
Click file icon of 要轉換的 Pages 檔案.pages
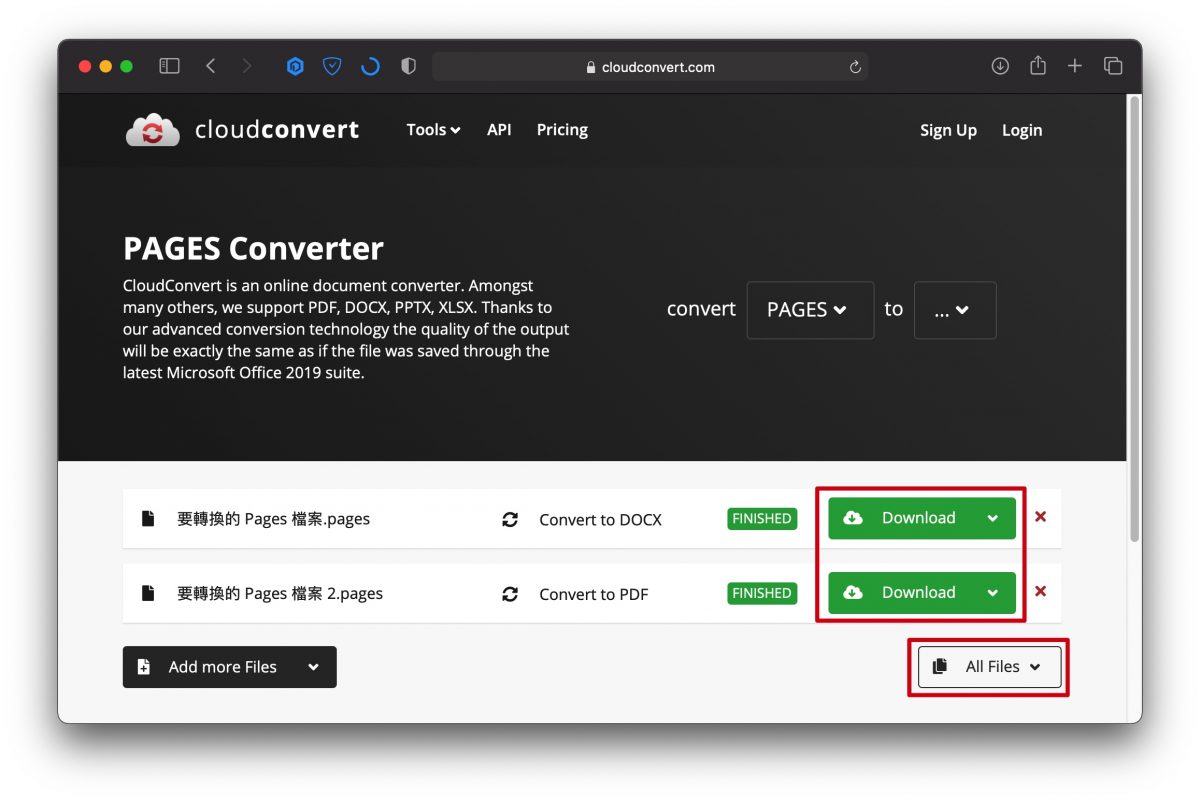[x=148, y=519]
